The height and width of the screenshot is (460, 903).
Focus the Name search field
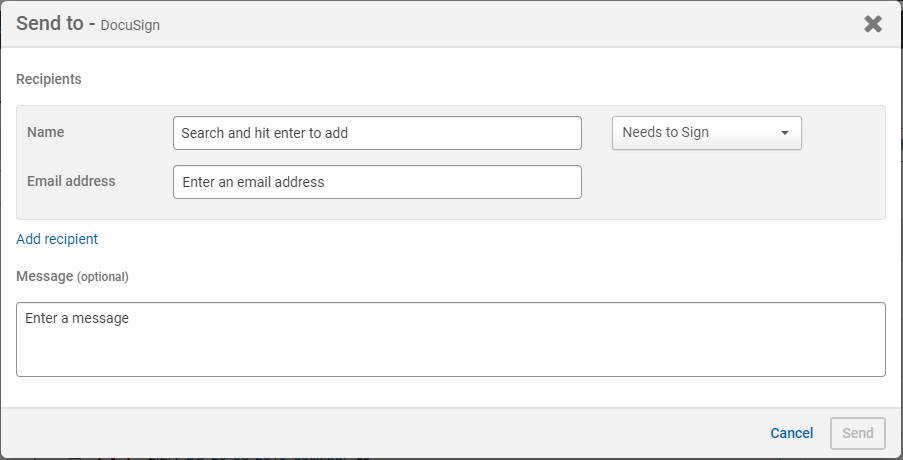point(377,133)
